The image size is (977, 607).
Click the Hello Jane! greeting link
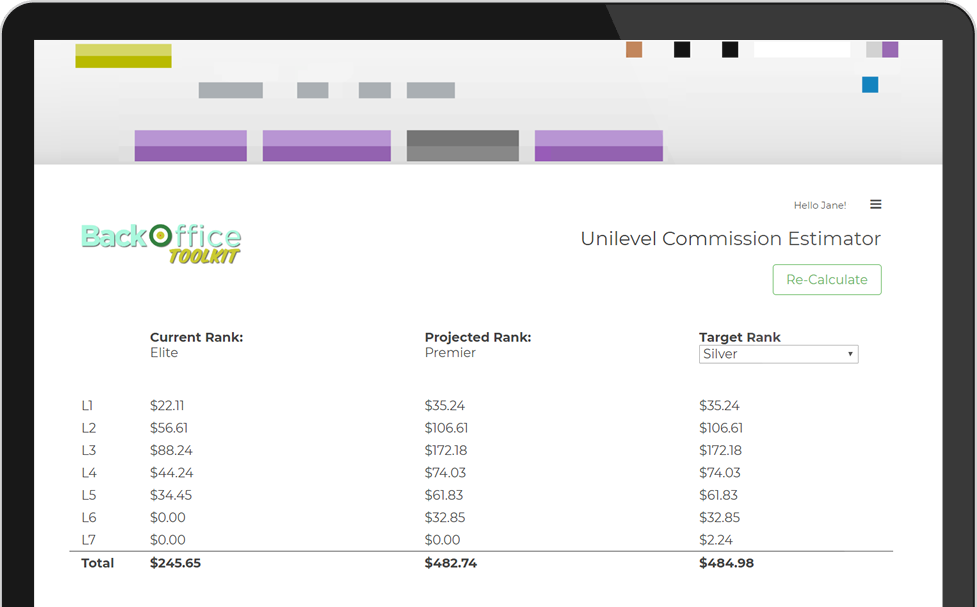point(819,205)
